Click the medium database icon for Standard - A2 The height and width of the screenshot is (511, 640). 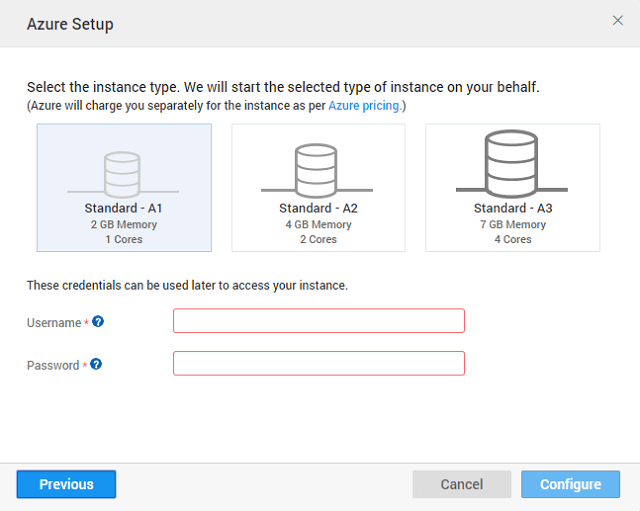pos(317,169)
